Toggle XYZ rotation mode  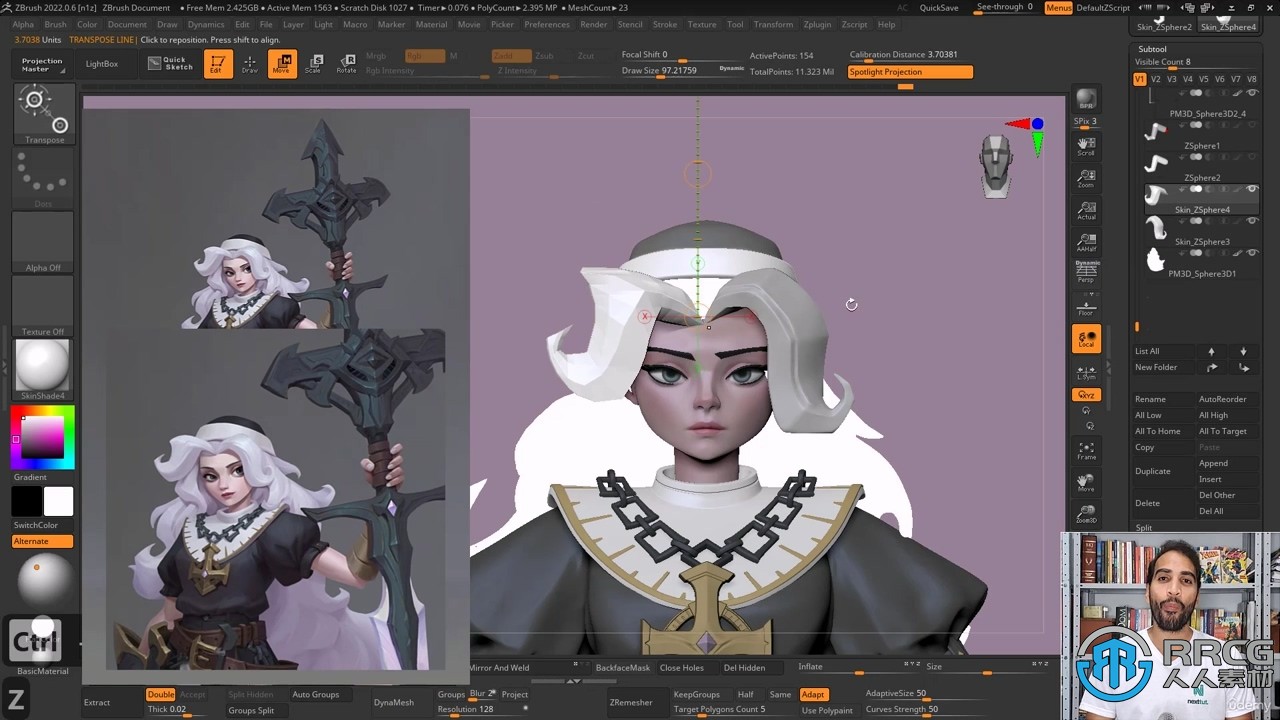(1086, 395)
